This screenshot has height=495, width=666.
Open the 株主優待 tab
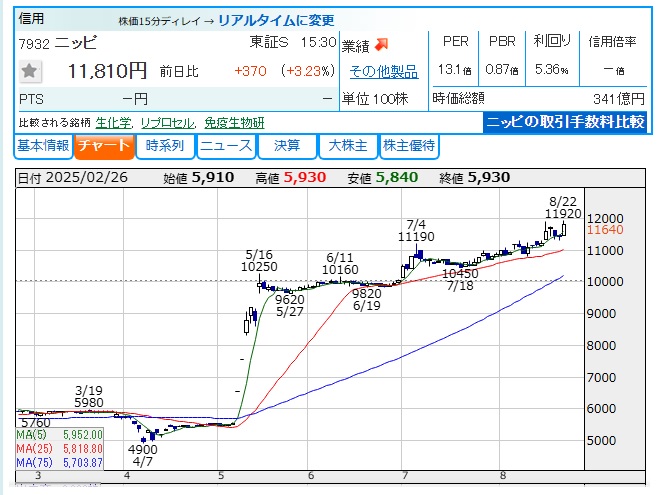point(408,146)
